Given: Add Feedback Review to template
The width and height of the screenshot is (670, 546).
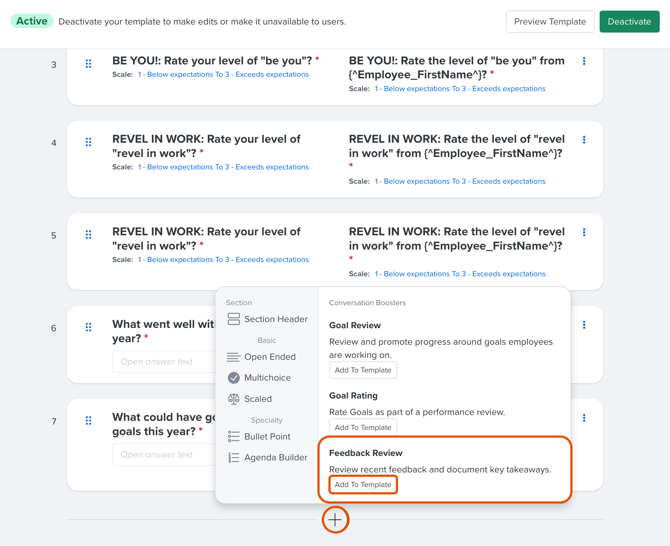Looking at the screenshot, I should point(363,485).
